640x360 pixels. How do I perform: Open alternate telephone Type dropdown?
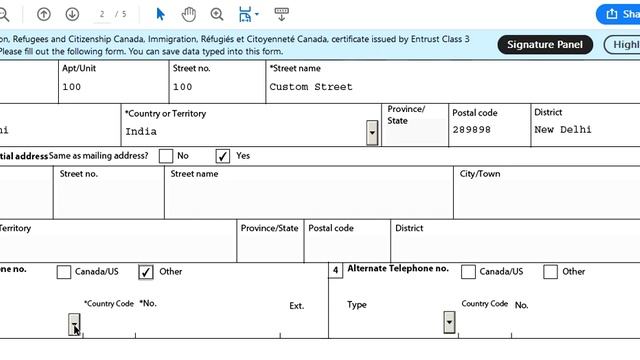(449, 322)
